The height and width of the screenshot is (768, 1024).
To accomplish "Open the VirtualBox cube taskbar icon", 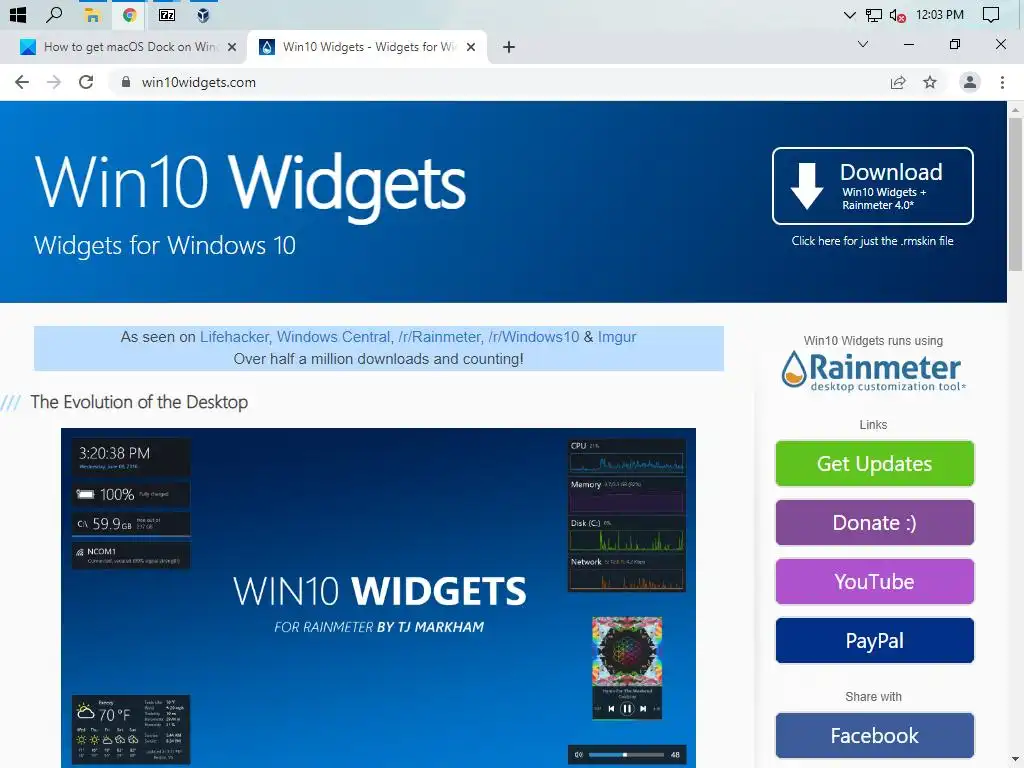I will pyautogui.click(x=203, y=14).
